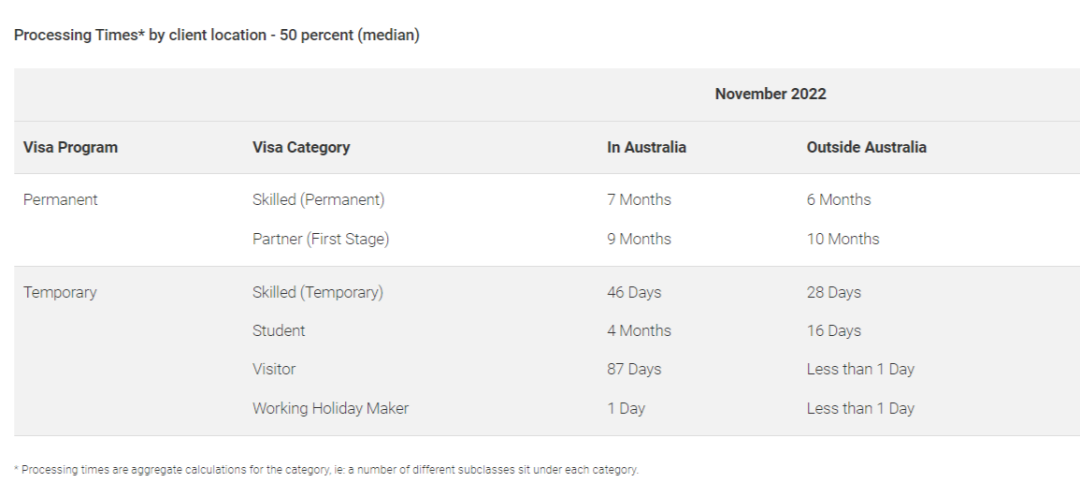Viewport: 1080px width, 497px height.
Task: Select the Visitor visa category cell
Action: (x=273, y=370)
